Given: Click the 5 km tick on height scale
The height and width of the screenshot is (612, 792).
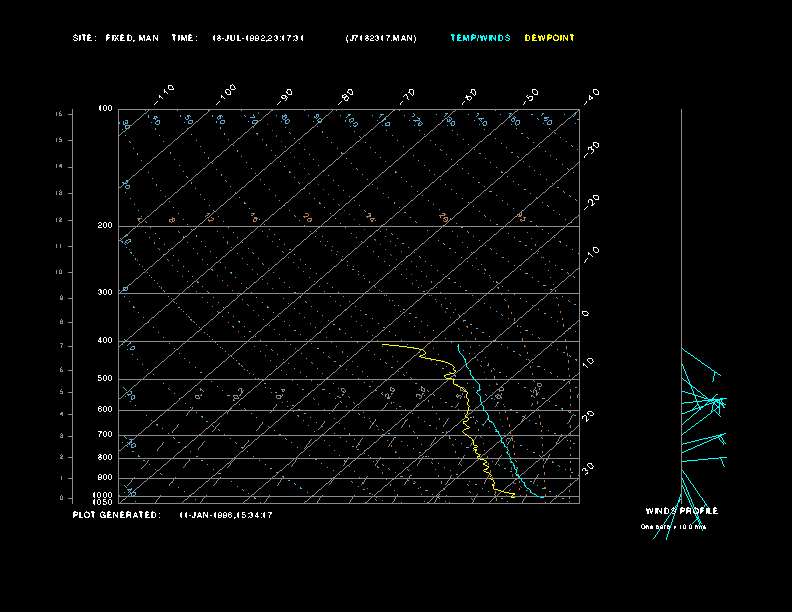Looking at the screenshot, I should pyautogui.click(x=62, y=392).
